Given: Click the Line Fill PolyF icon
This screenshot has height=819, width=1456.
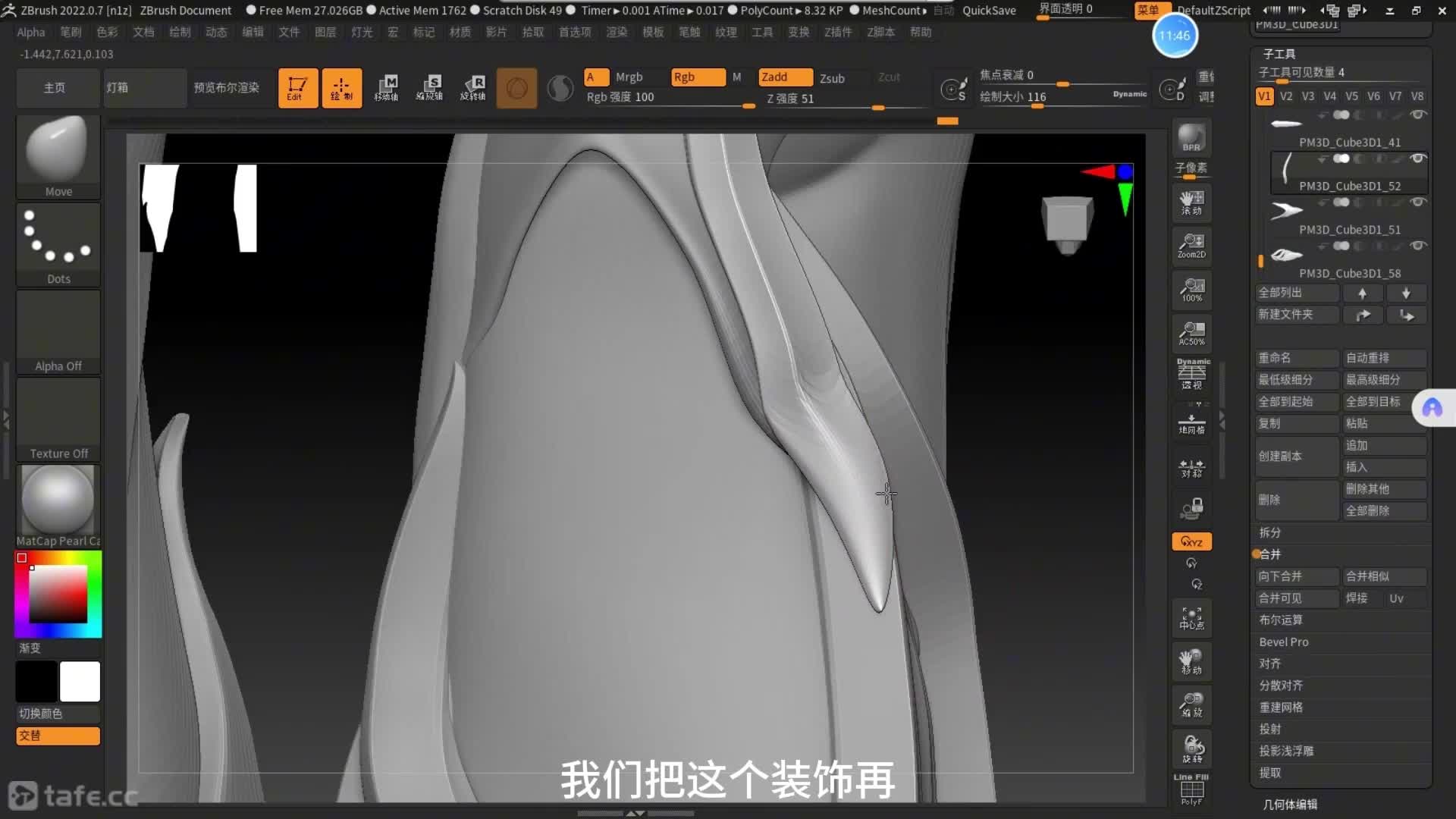Looking at the screenshot, I should (1191, 790).
